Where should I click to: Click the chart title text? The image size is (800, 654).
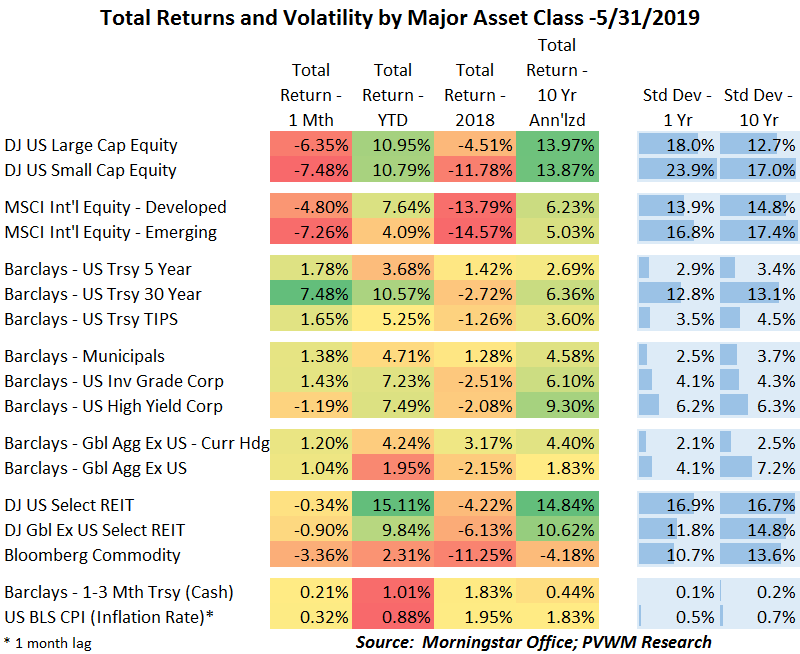point(400,17)
